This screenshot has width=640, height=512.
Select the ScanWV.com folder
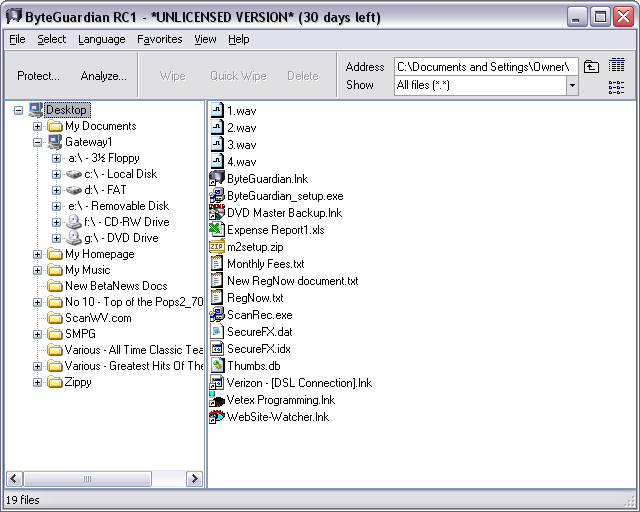(x=98, y=318)
